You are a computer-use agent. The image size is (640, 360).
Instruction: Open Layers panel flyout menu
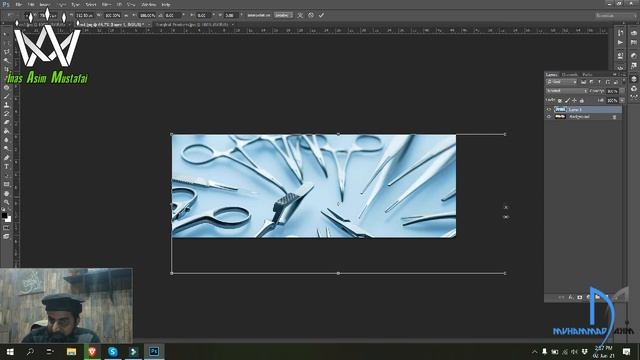coord(622,75)
